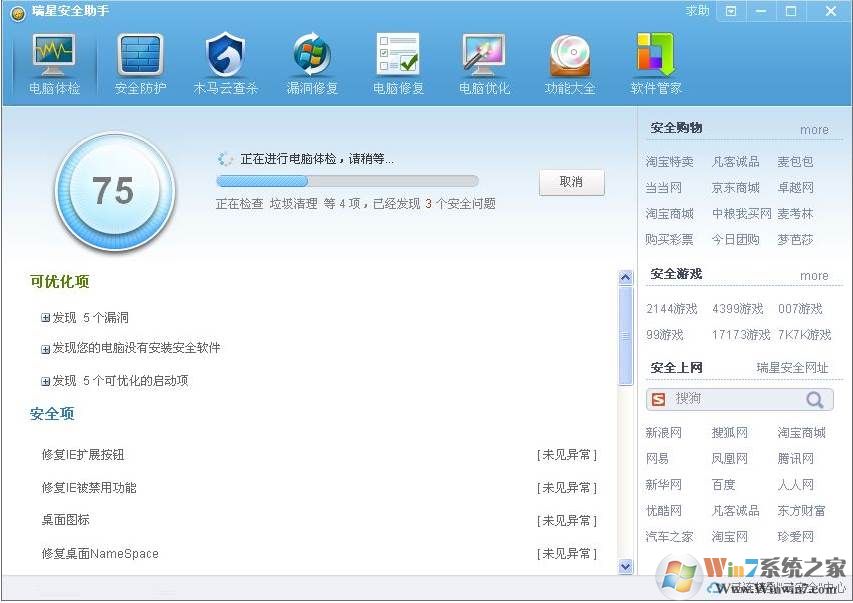Expand the 发现 5 个漏洞 item
The height and width of the screenshot is (603, 853).
pos(45,318)
